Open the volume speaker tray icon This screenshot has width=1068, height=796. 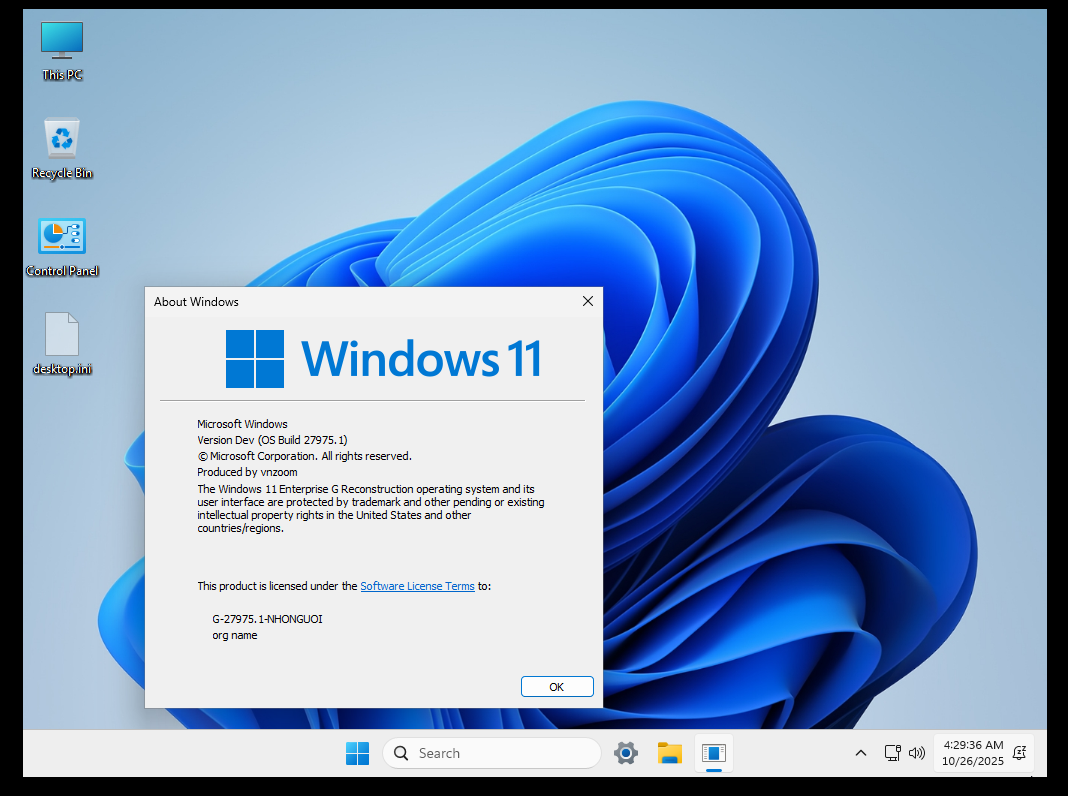click(x=917, y=753)
